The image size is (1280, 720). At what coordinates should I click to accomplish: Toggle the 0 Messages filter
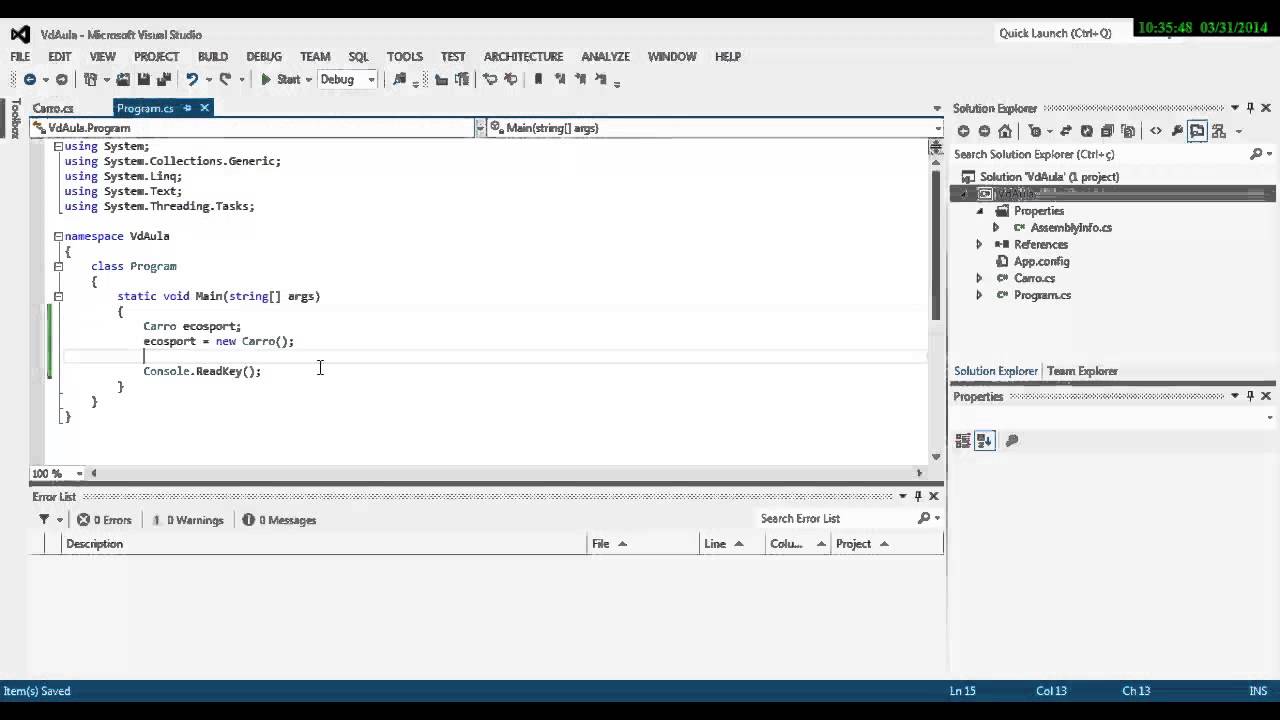tap(279, 520)
